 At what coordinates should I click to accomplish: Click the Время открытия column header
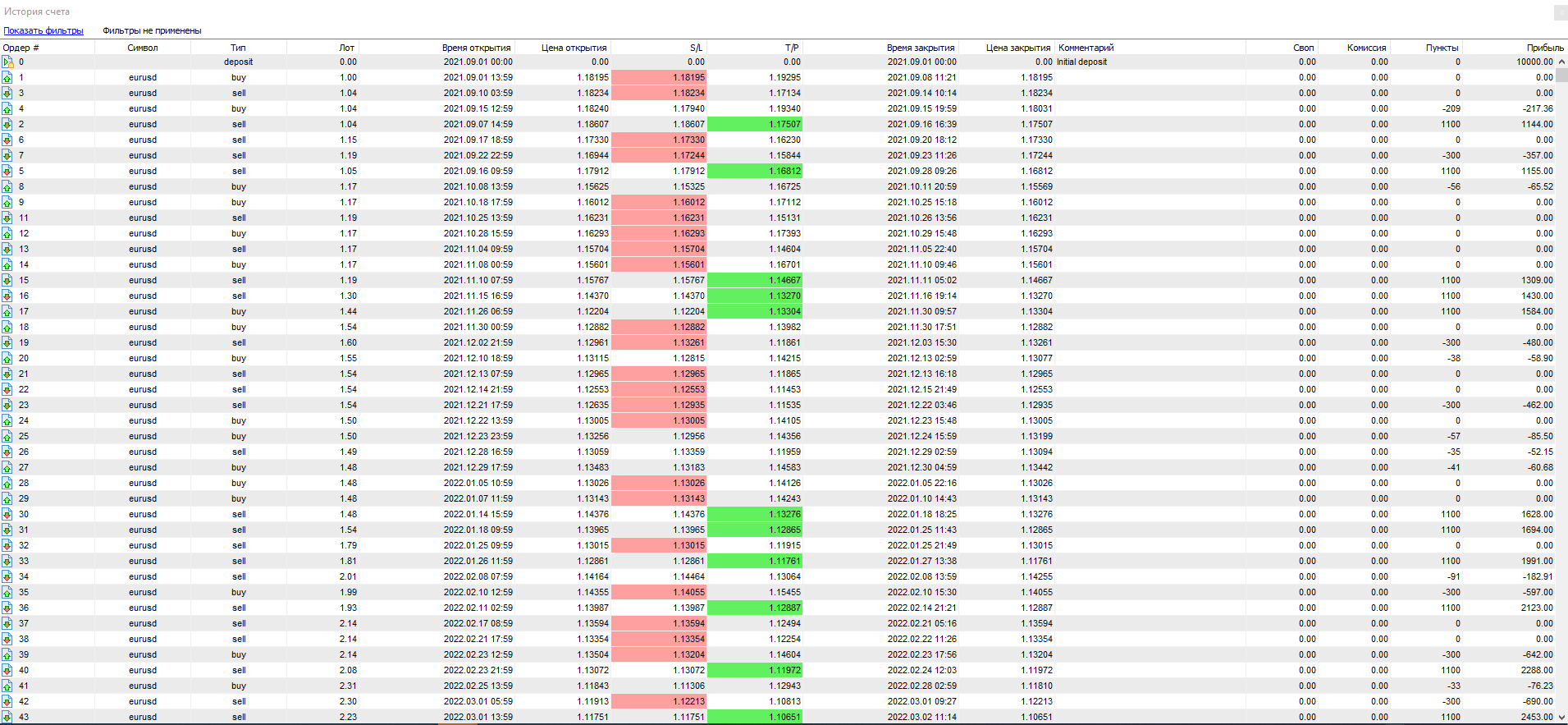[476, 48]
